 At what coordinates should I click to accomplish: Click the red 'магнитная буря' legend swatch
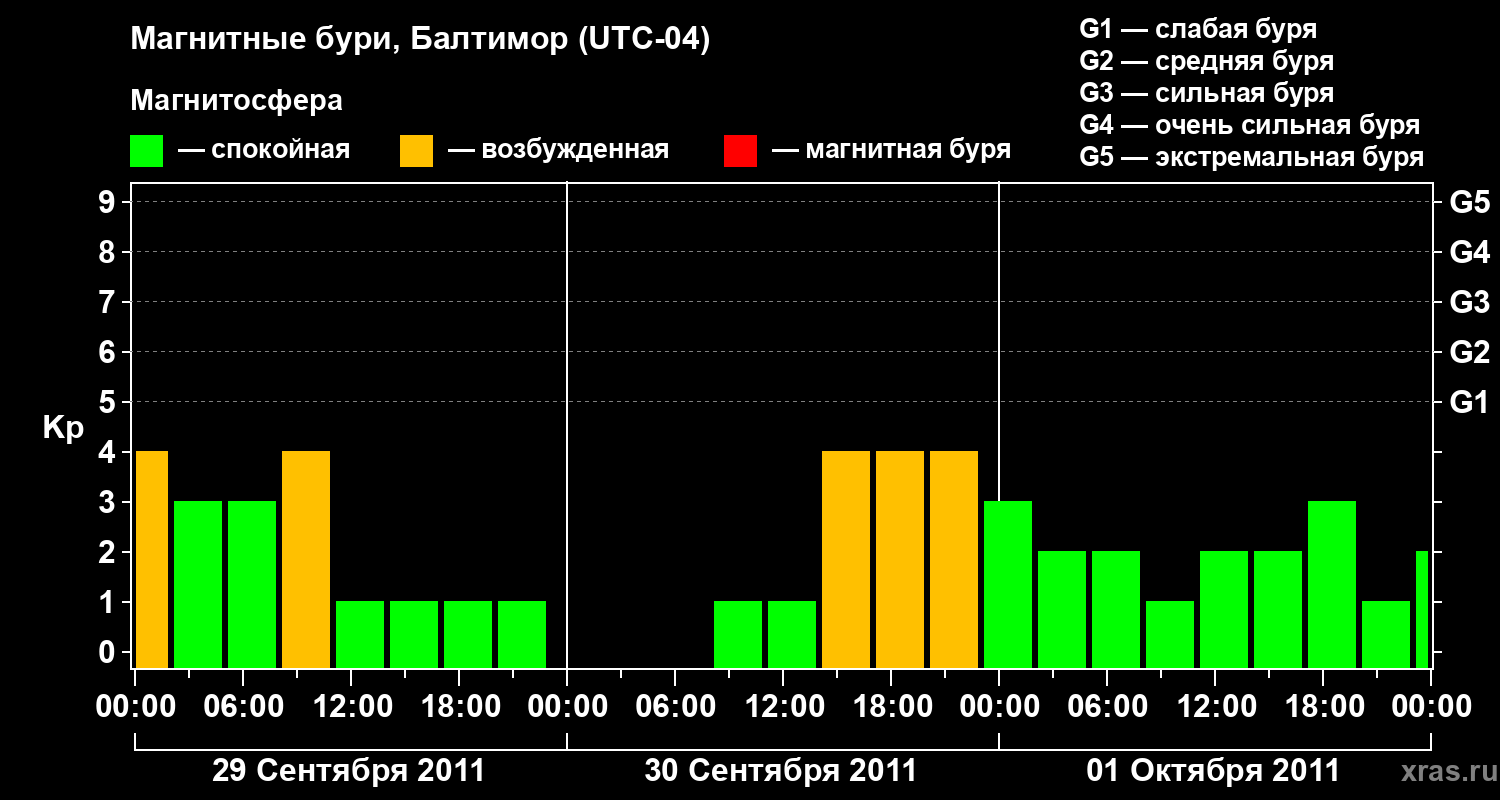coord(740,151)
